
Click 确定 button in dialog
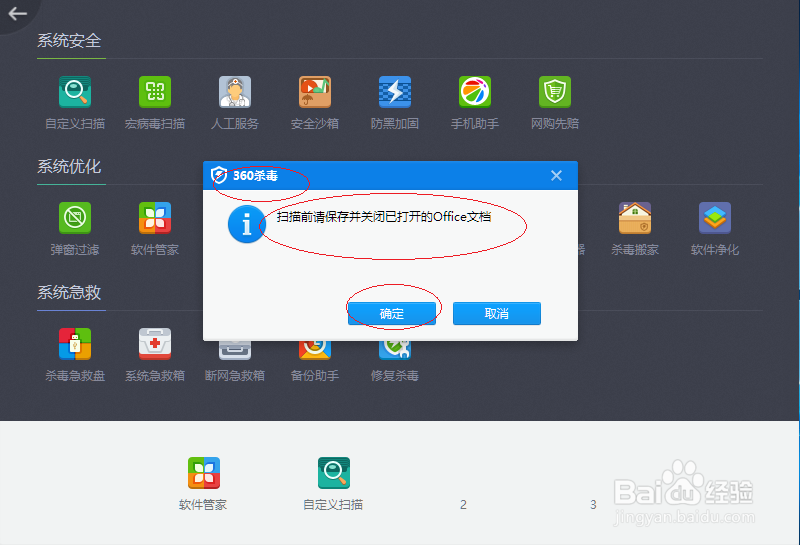coord(392,313)
